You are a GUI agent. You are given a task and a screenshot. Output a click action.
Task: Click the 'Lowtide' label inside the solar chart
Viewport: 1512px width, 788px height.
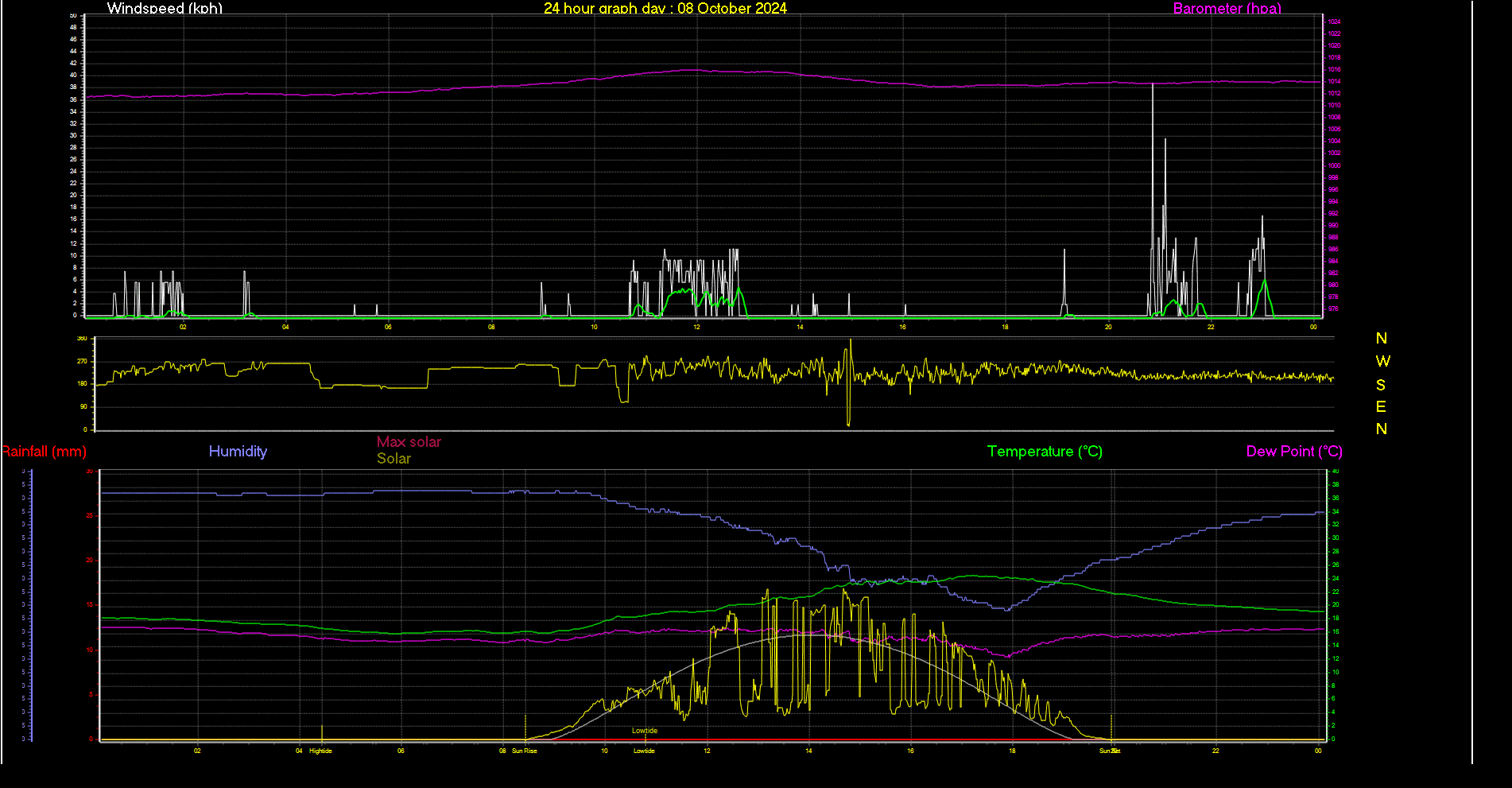tap(645, 730)
